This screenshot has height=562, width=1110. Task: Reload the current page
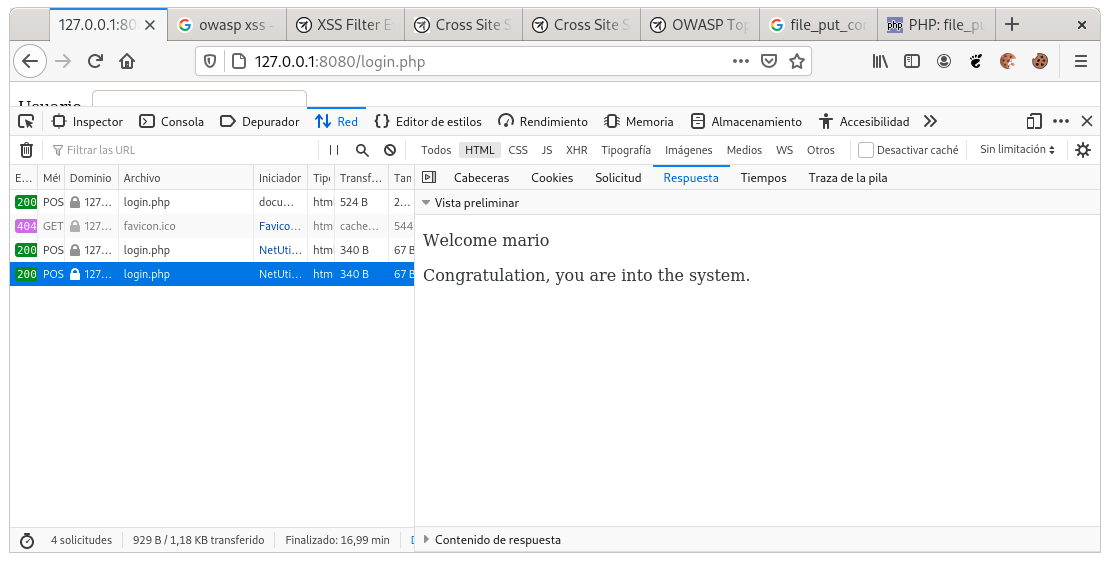click(95, 61)
